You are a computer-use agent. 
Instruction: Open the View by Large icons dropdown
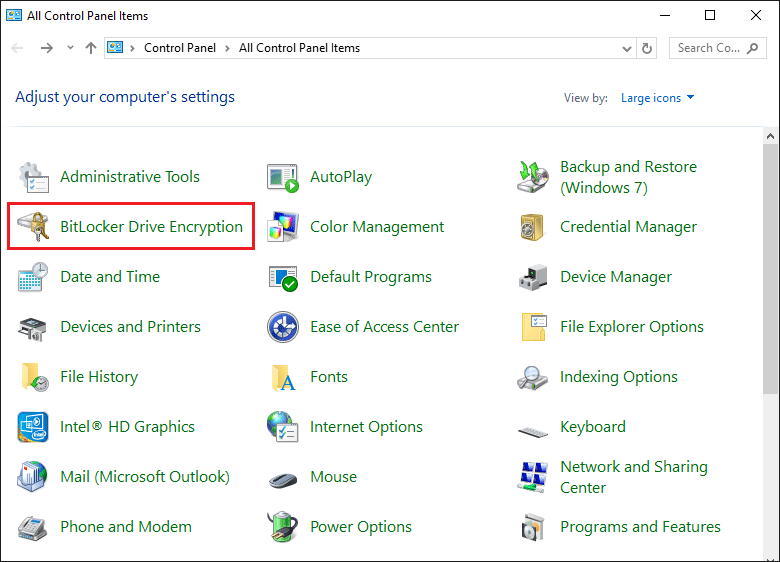coord(657,98)
